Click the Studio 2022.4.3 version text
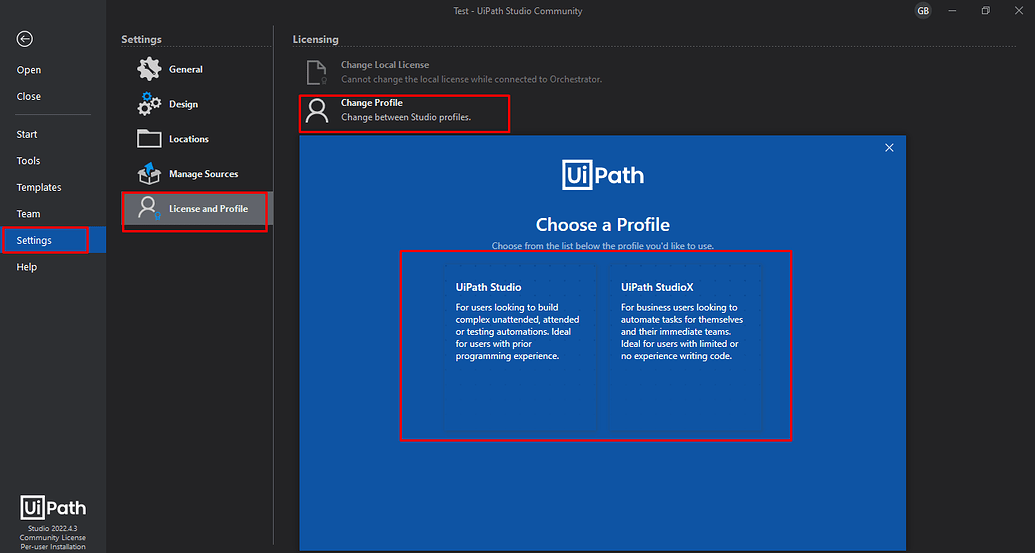Screen dimensions: 1035x553 [53, 529]
